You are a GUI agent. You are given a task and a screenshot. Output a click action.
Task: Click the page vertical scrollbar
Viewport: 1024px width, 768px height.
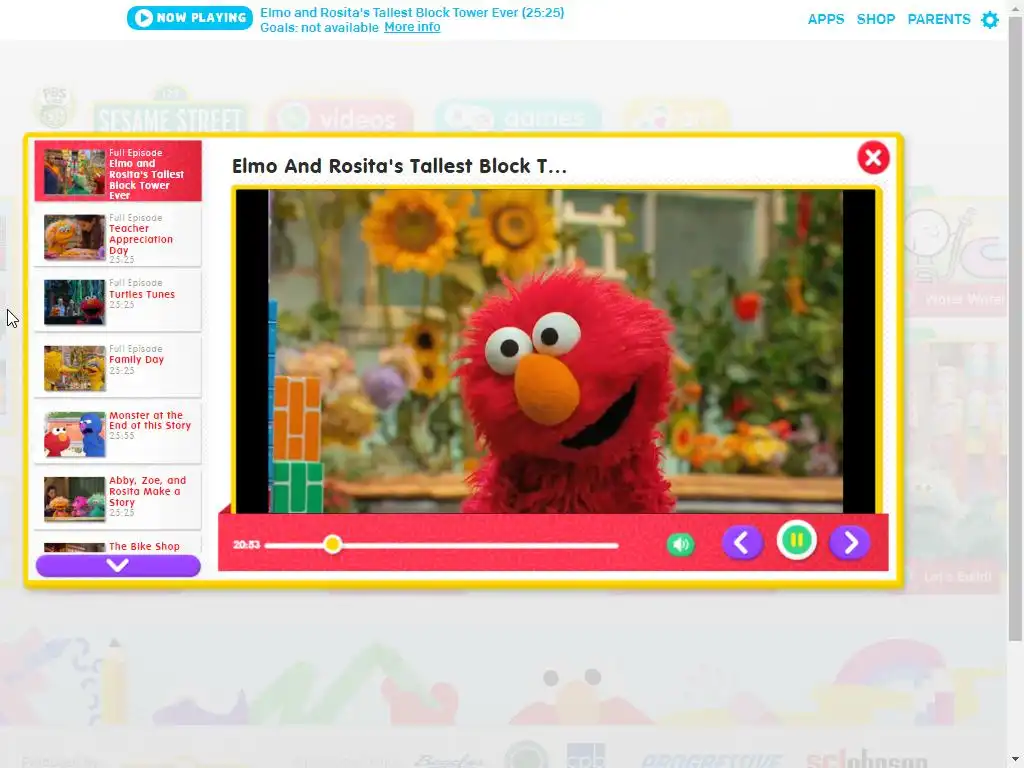pos(1016,327)
